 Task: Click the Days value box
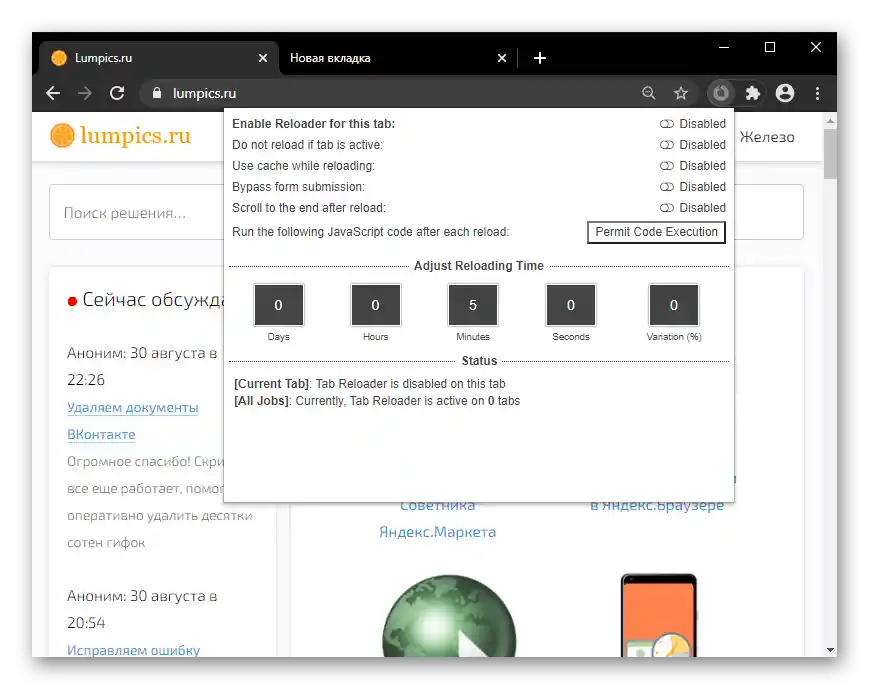click(279, 305)
